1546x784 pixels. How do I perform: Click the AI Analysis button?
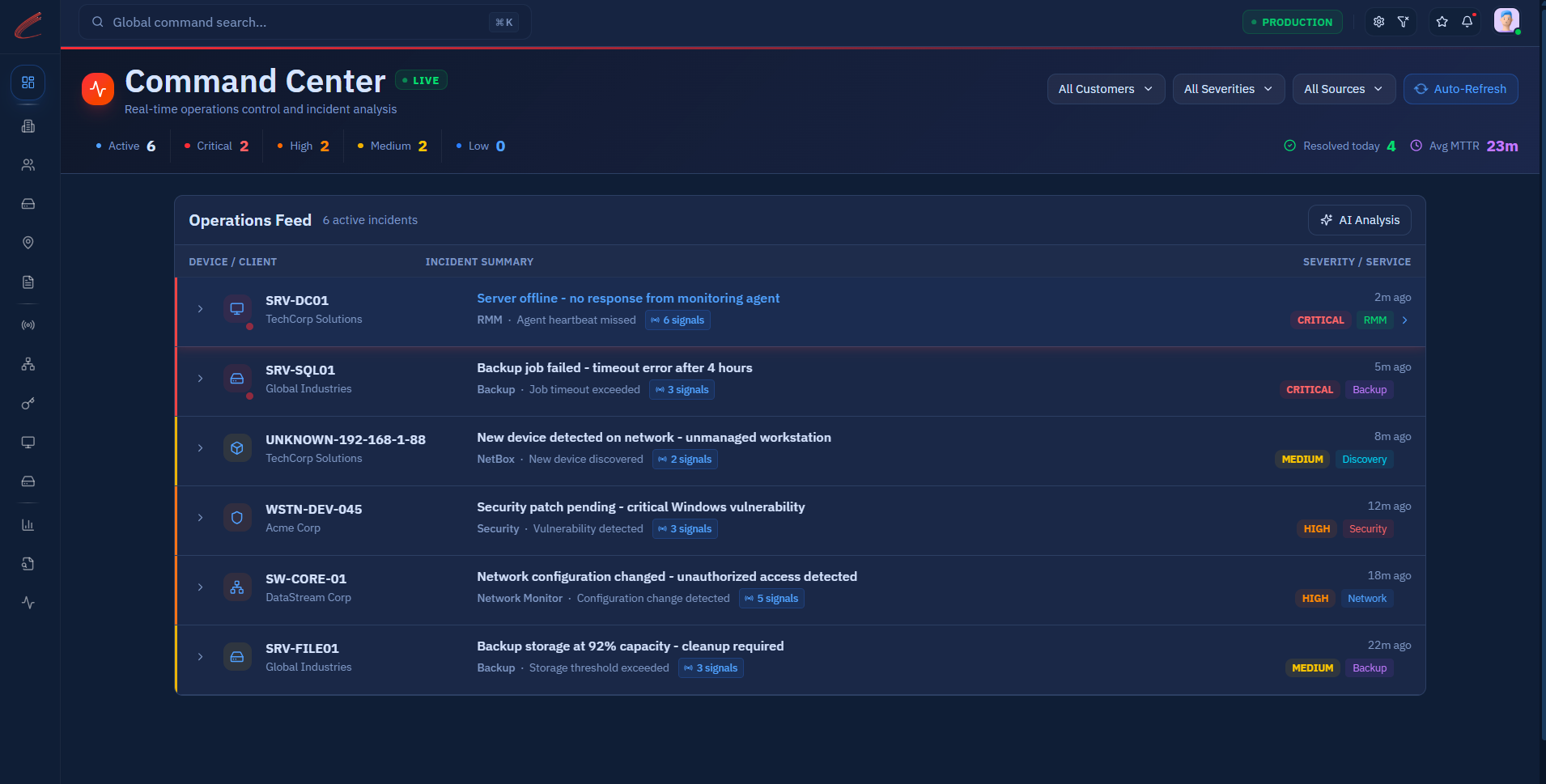[1359, 220]
